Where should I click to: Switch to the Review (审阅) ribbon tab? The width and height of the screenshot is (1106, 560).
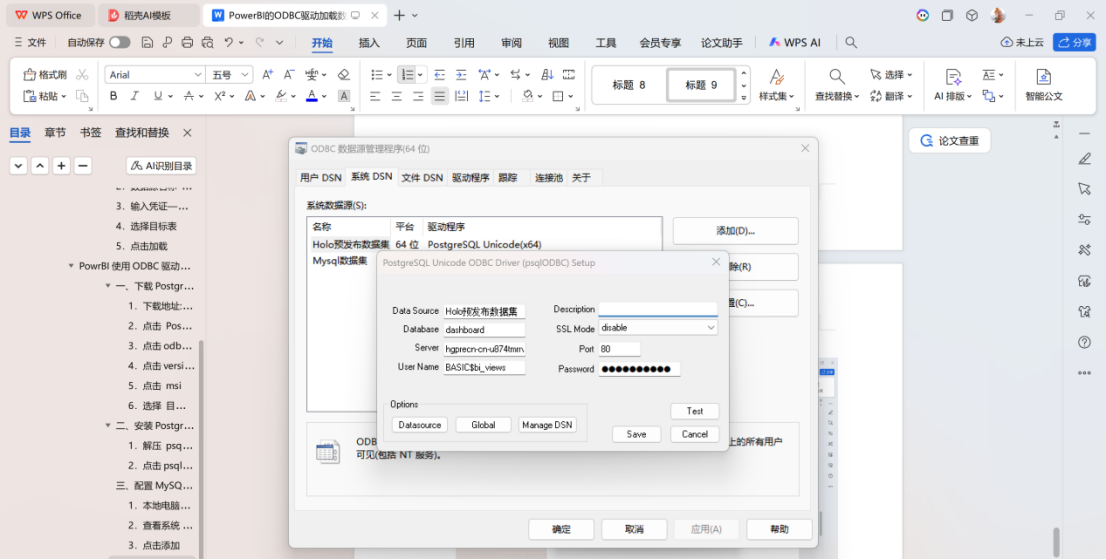[511, 43]
